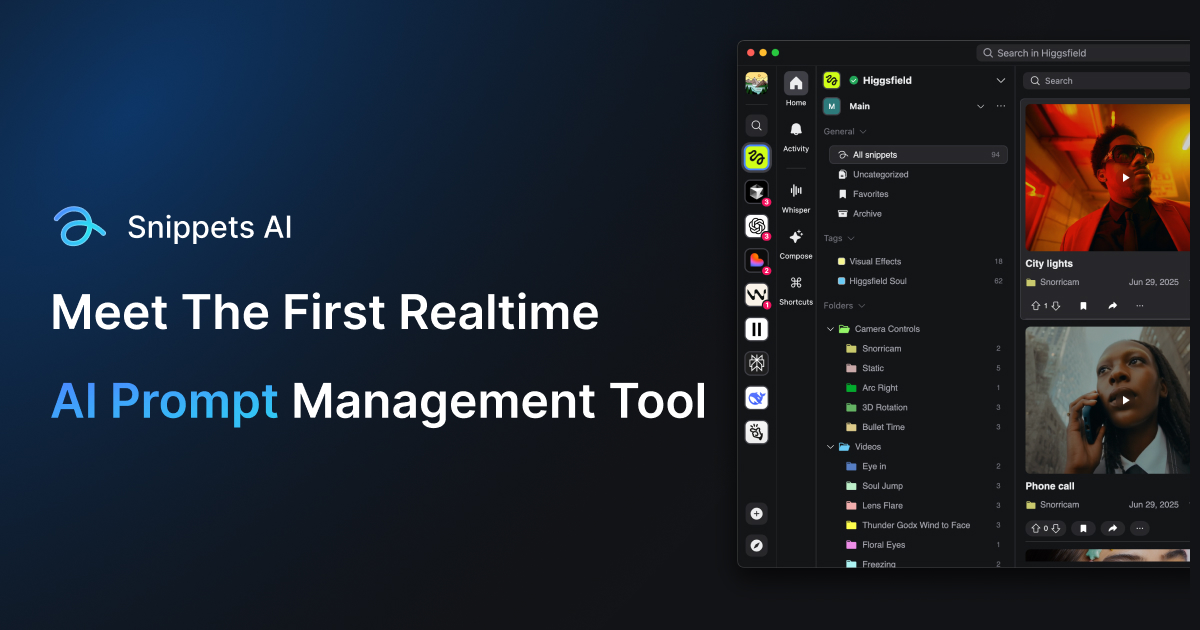
Task: Open the Home sidebar section
Action: pyautogui.click(x=796, y=89)
